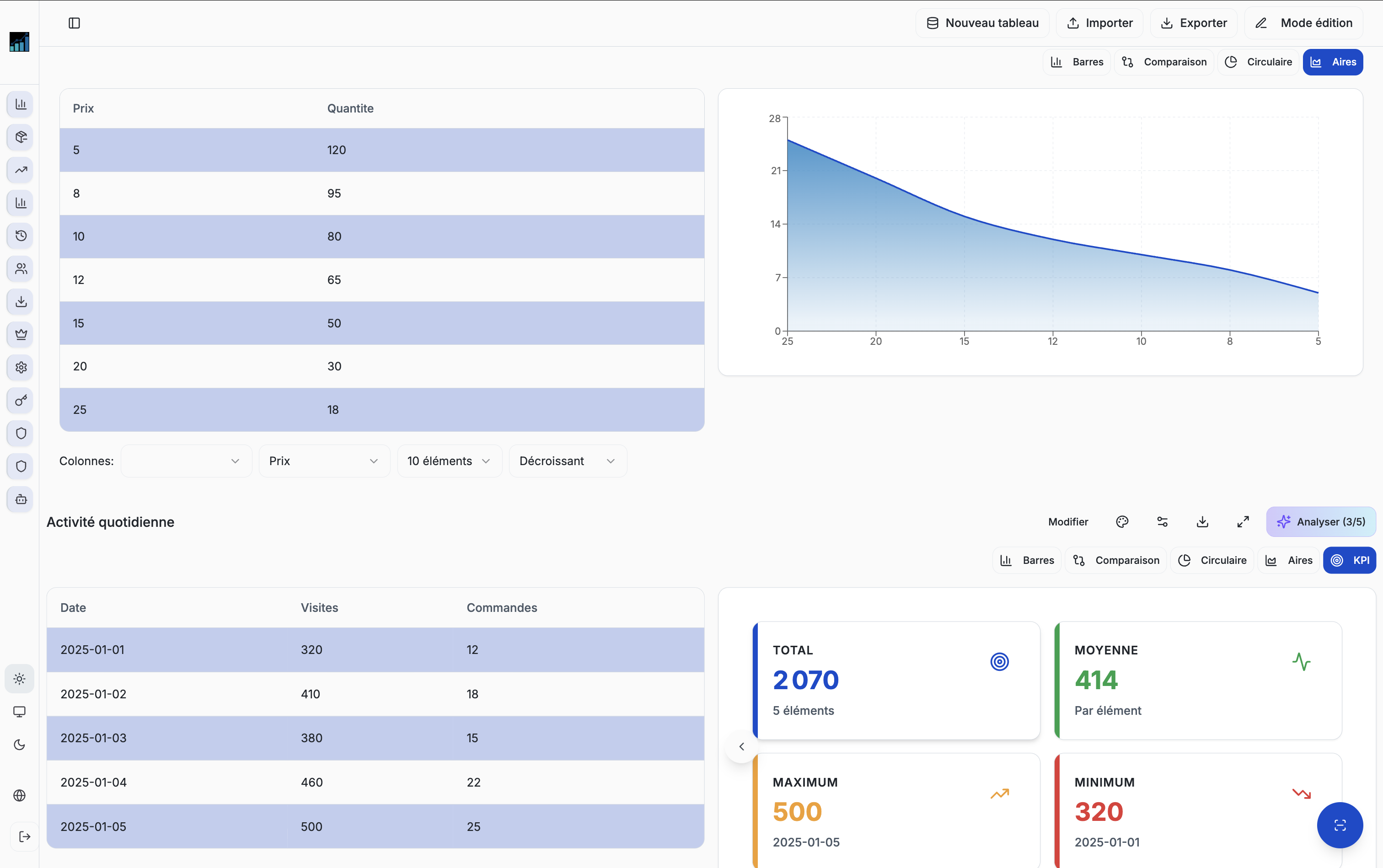Click the floating scan button
The image size is (1383, 868).
click(1340, 825)
